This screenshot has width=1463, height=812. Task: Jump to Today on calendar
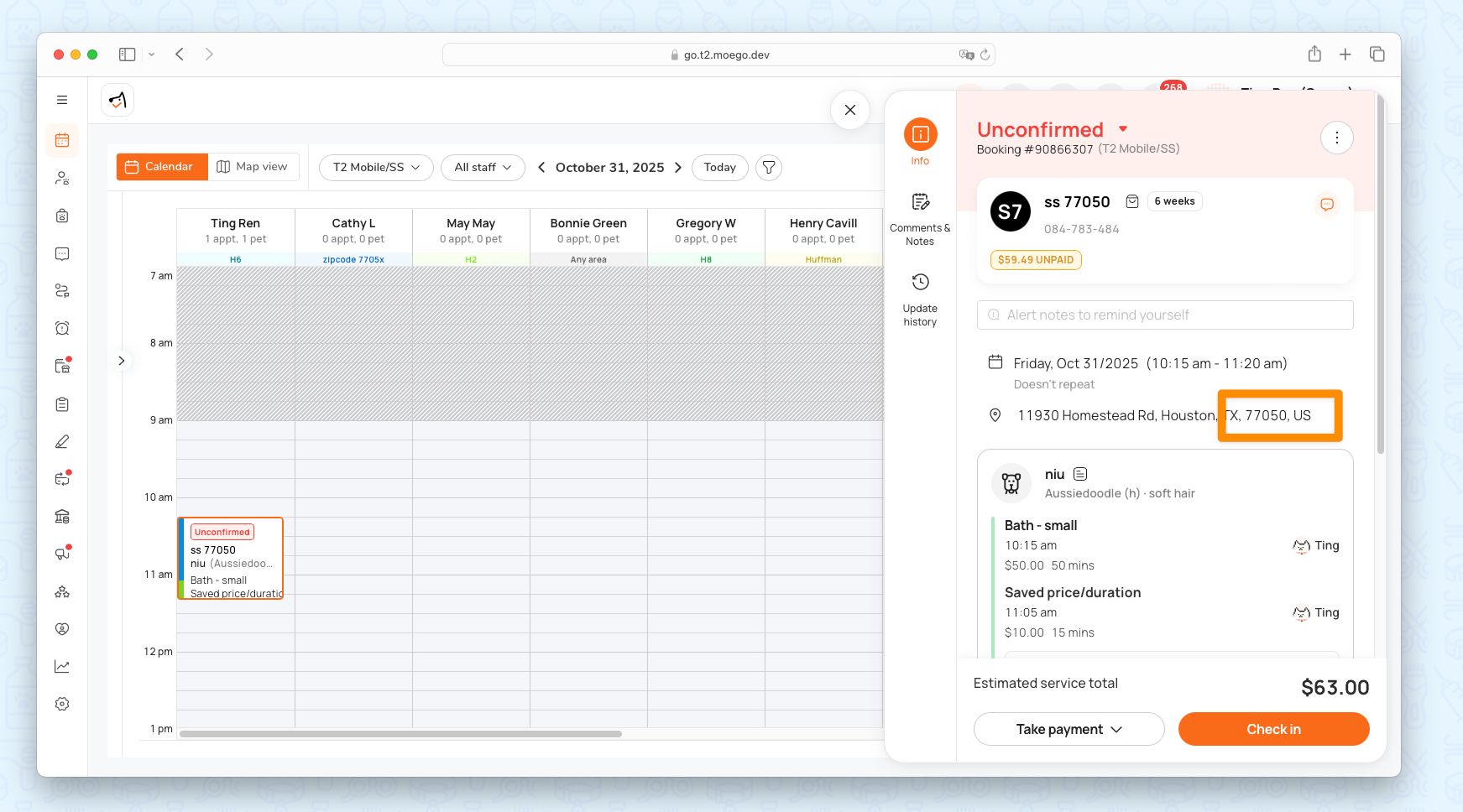[x=719, y=168]
